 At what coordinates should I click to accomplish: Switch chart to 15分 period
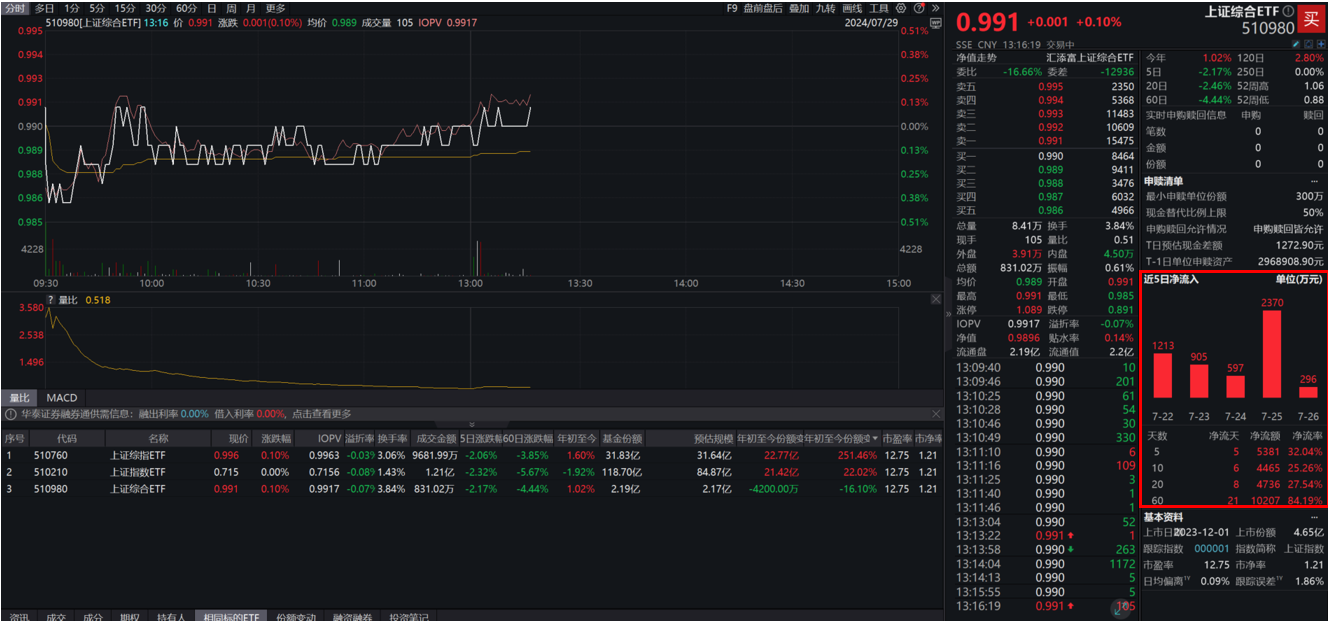[x=125, y=8]
